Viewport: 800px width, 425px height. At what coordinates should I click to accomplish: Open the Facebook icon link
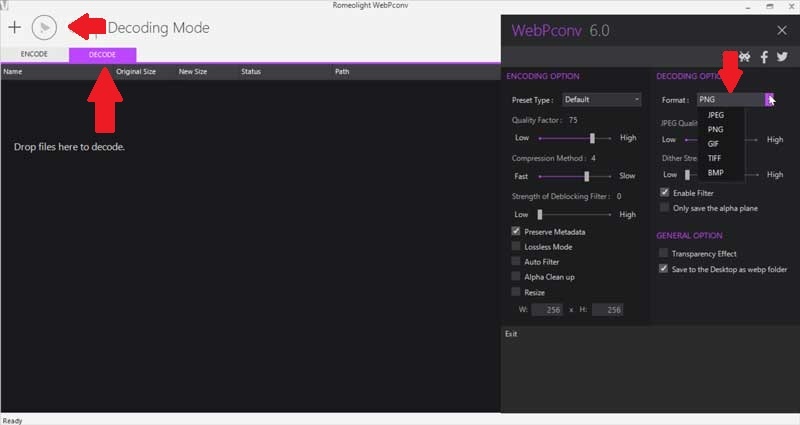coord(764,57)
